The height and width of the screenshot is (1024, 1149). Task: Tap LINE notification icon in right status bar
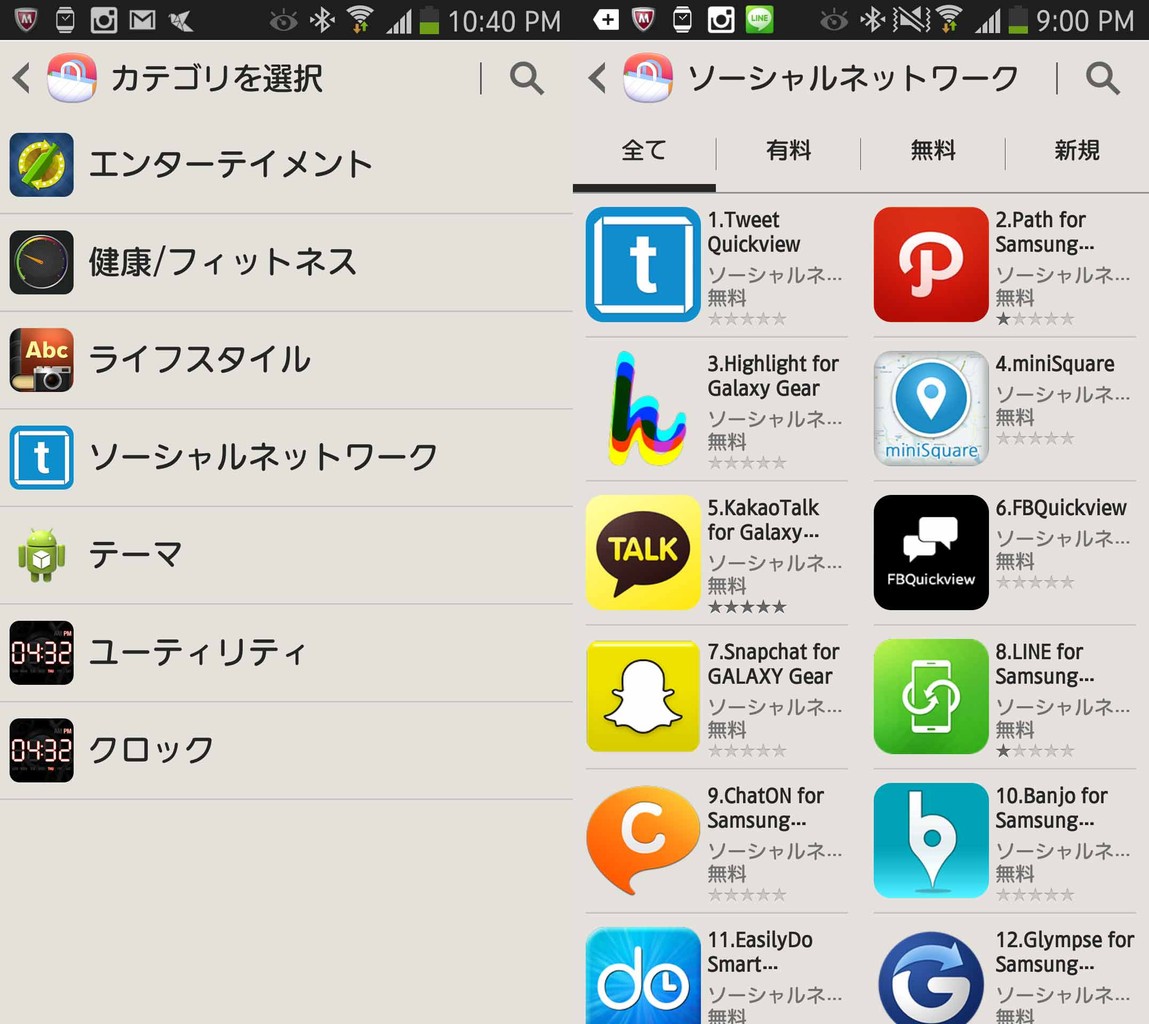click(x=759, y=19)
